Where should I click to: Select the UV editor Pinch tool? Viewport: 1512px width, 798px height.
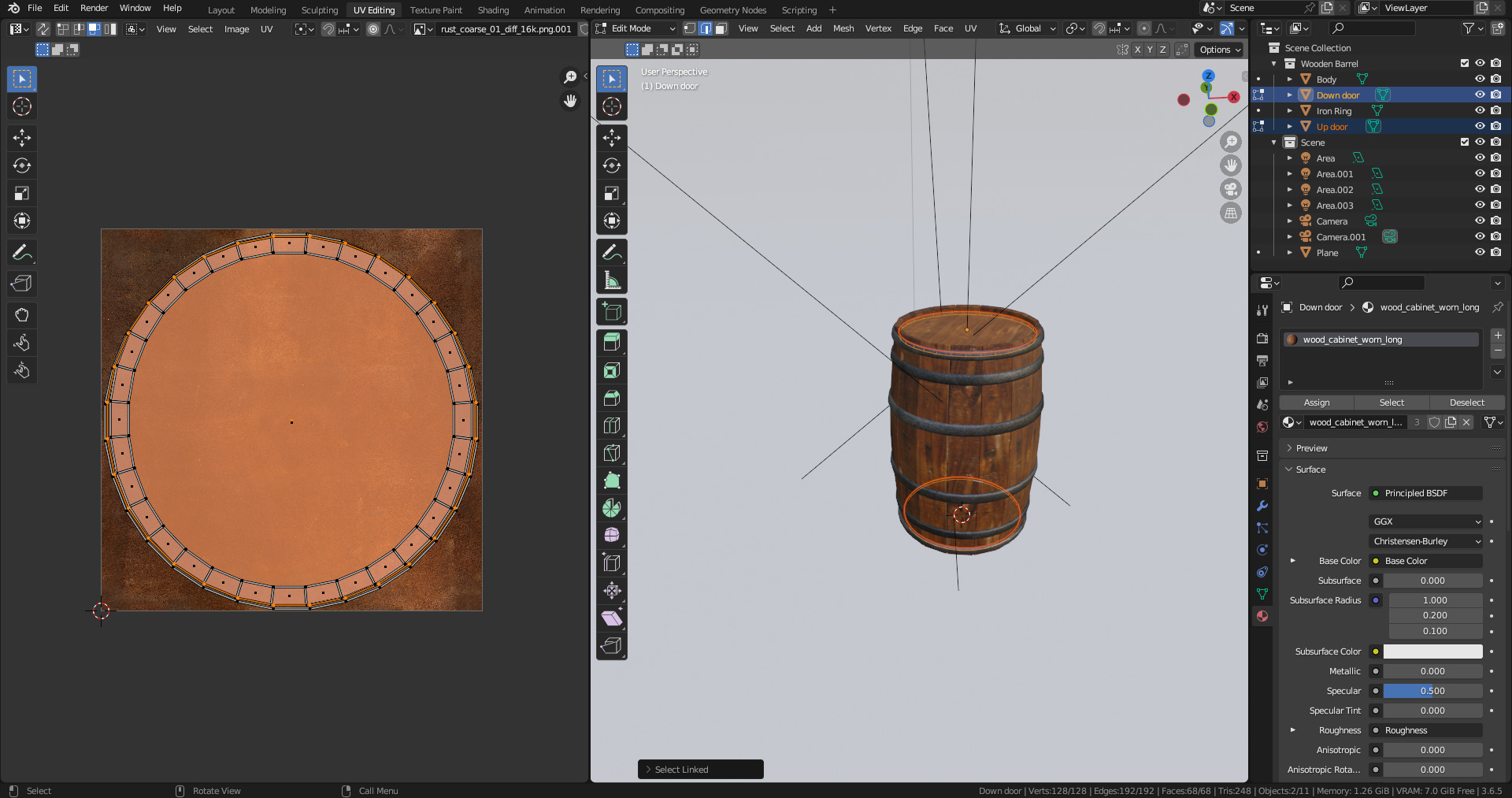click(22, 370)
